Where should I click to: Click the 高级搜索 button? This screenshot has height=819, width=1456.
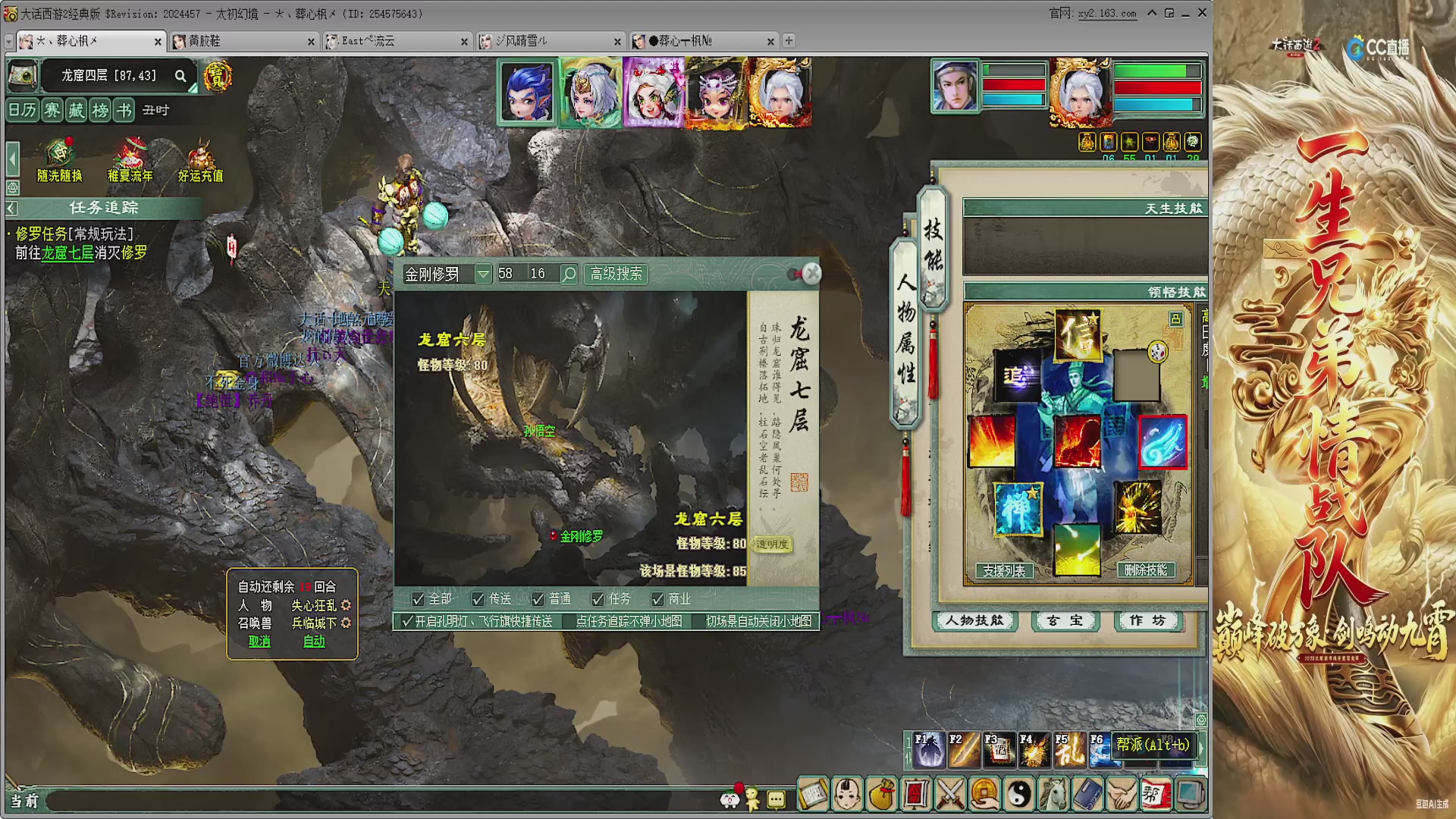pos(616,274)
